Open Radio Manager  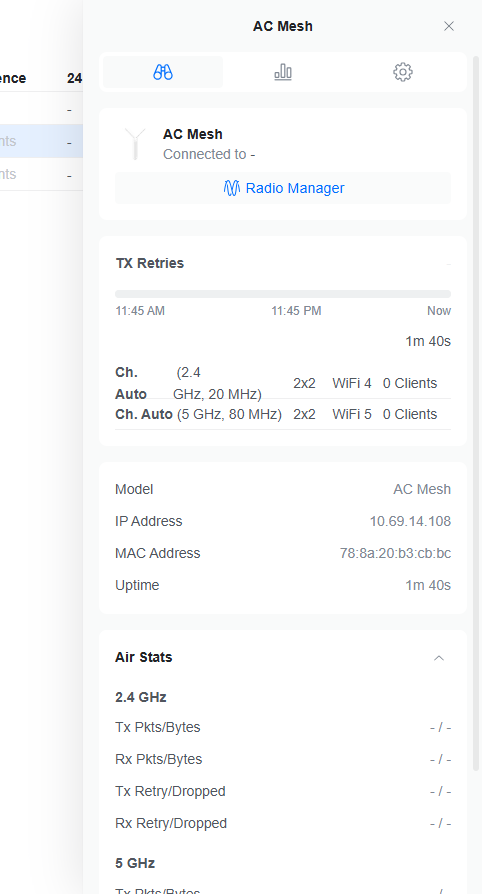(283, 188)
